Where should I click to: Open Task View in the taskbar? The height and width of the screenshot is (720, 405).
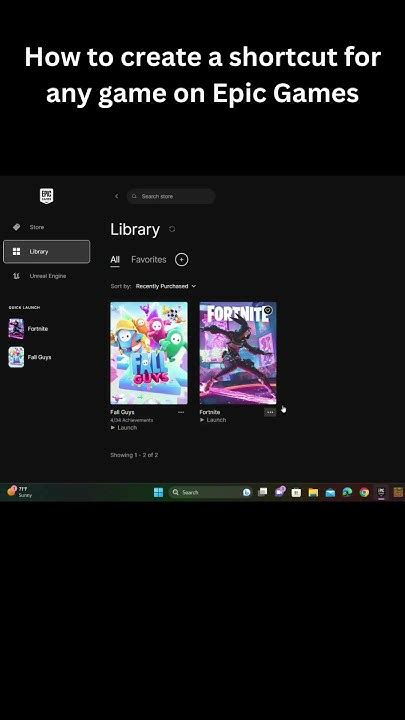pos(263,492)
